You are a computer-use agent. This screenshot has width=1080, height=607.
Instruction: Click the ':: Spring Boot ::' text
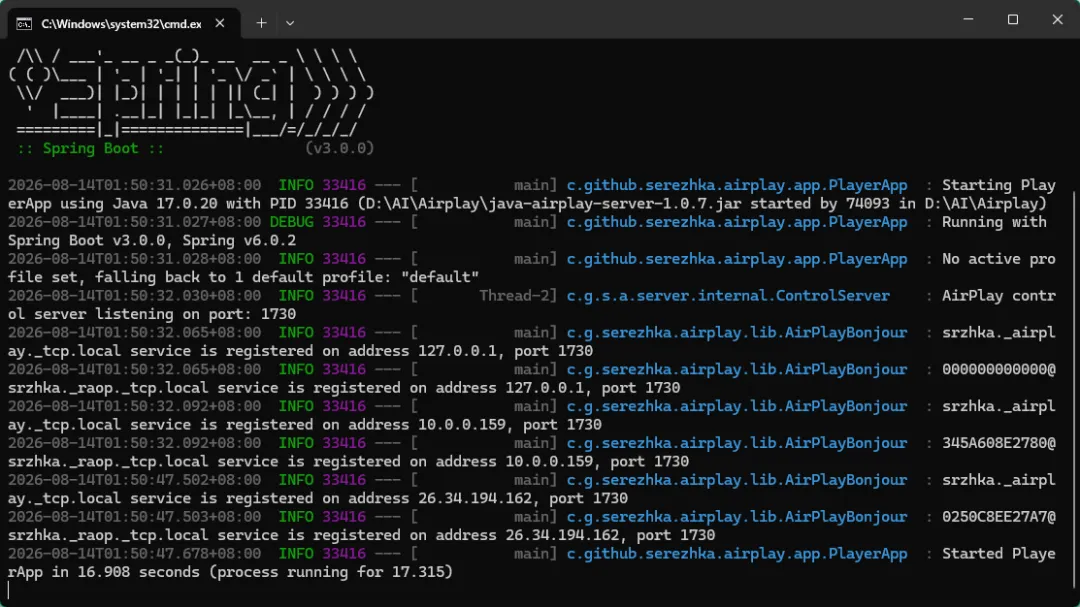pyautogui.click(x=90, y=148)
